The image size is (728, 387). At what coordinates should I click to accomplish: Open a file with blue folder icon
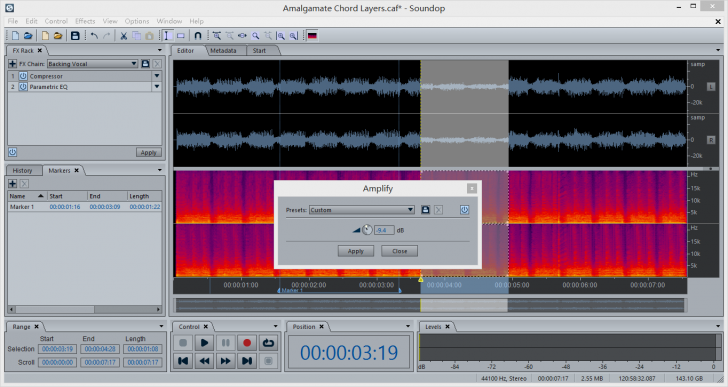[28, 36]
